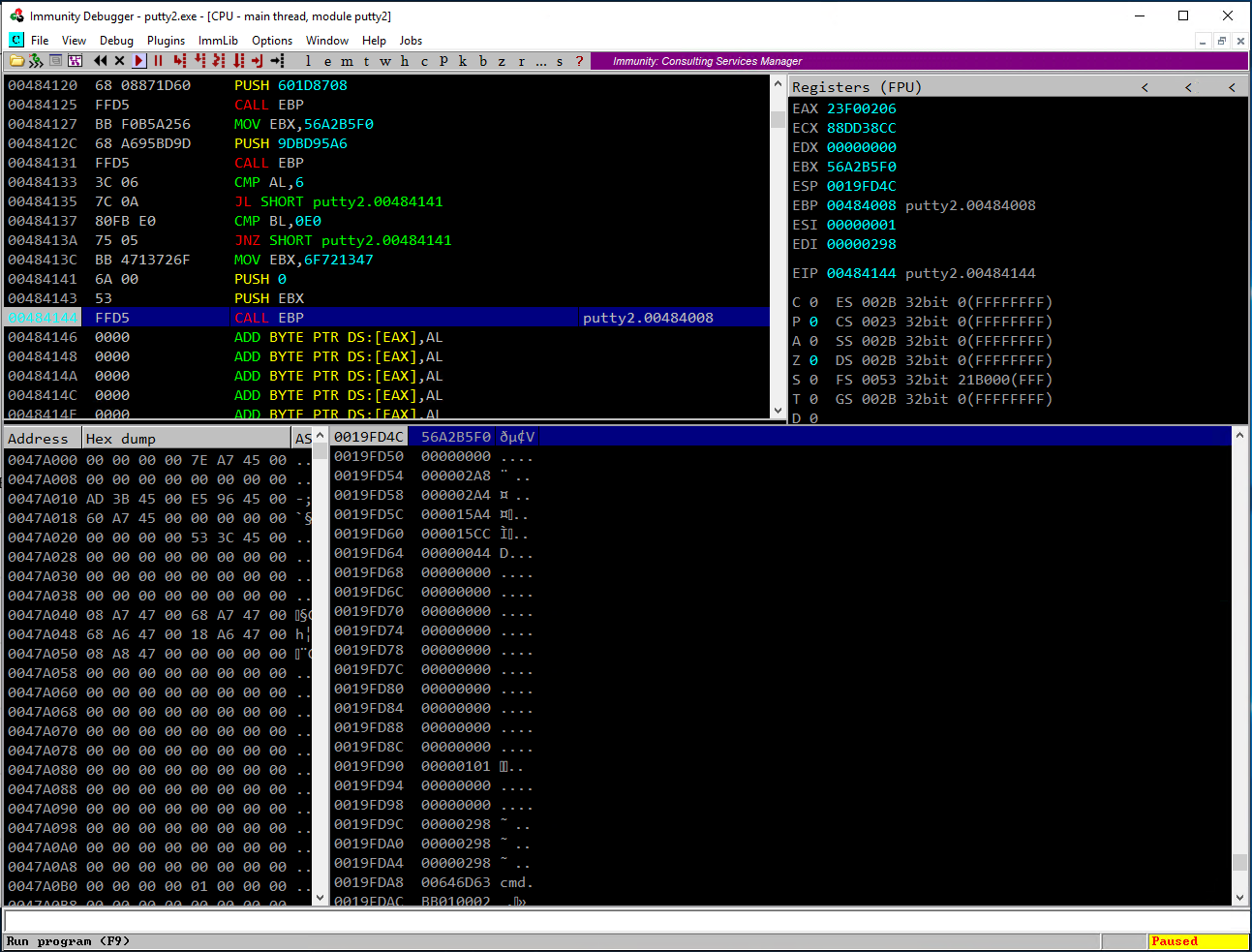Show windows list with 'w' button
The width and height of the screenshot is (1252, 952).
(385, 61)
